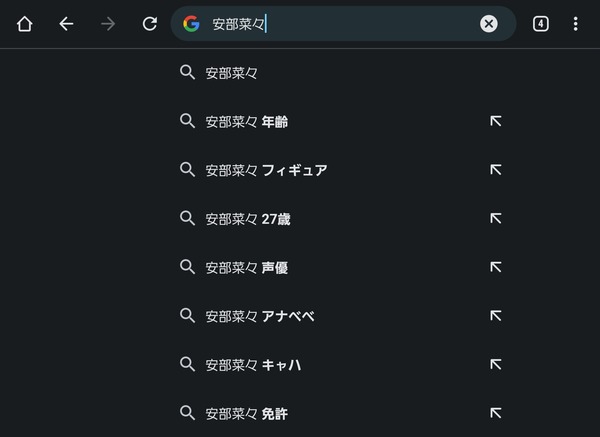Choose the 安部菜々 フィギュア suggestion

click(x=329, y=170)
